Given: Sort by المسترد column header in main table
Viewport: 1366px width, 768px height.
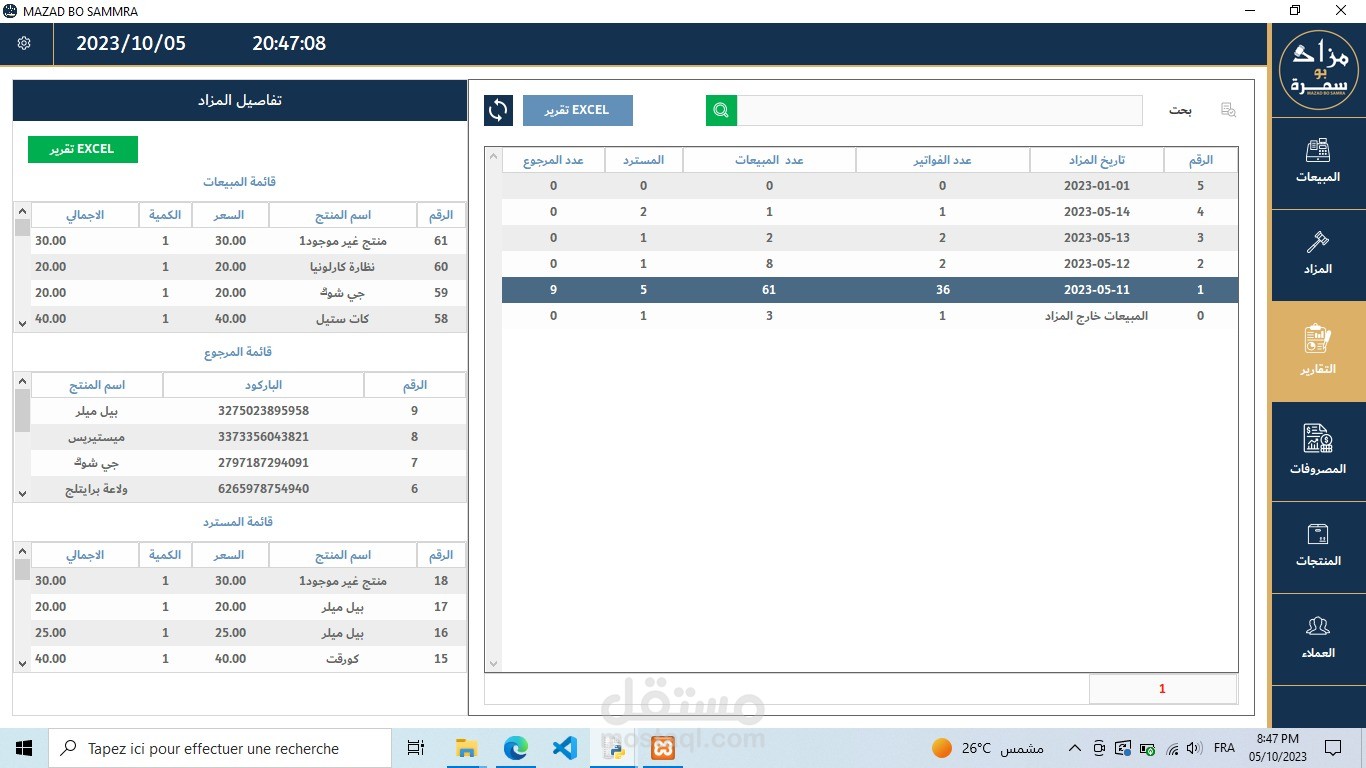Looking at the screenshot, I should [x=643, y=160].
